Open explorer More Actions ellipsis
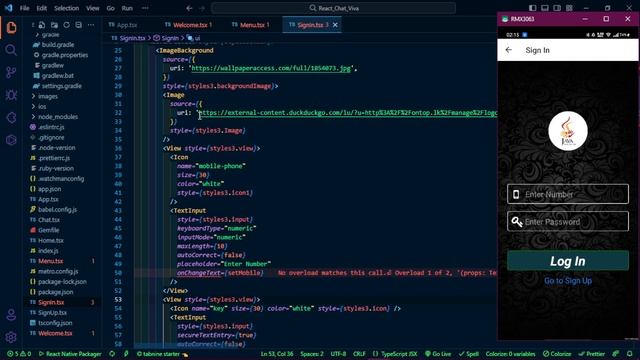This screenshot has height=360, width=640. (x=91, y=25)
